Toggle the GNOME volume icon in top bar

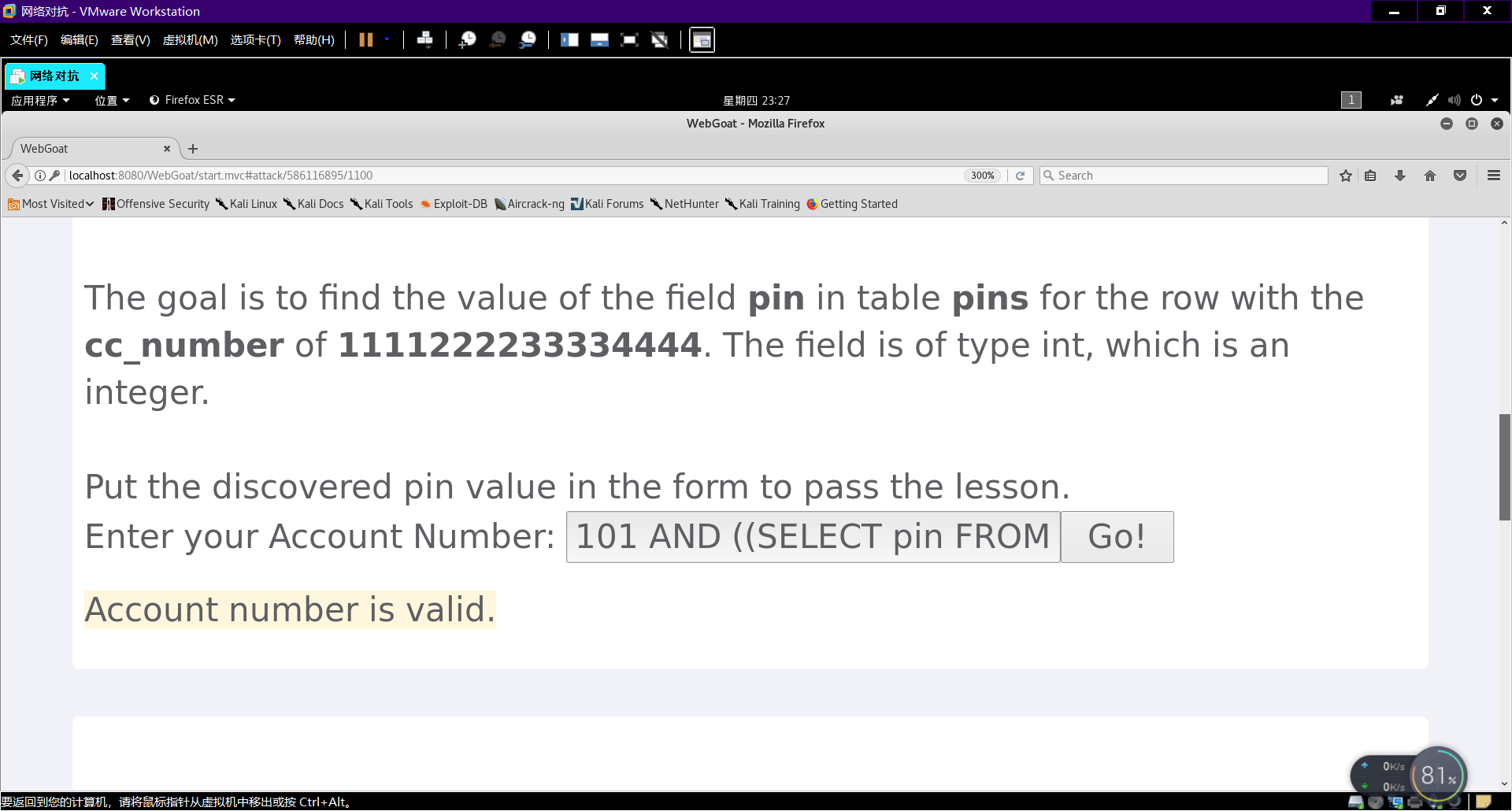[x=1454, y=100]
